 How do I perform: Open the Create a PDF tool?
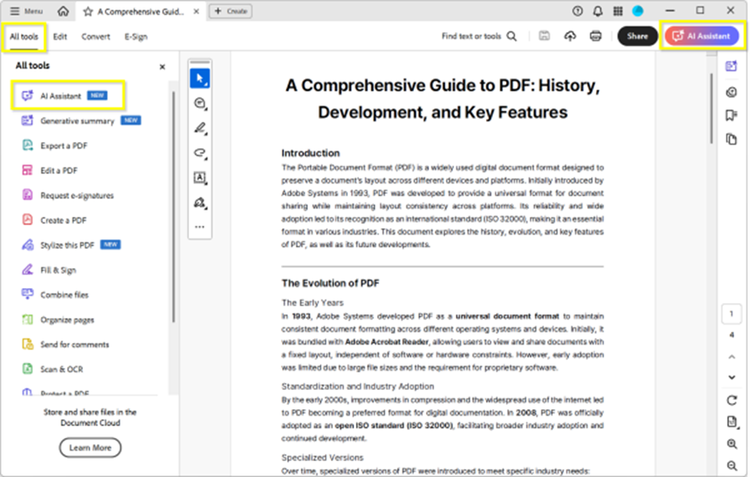(54, 220)
